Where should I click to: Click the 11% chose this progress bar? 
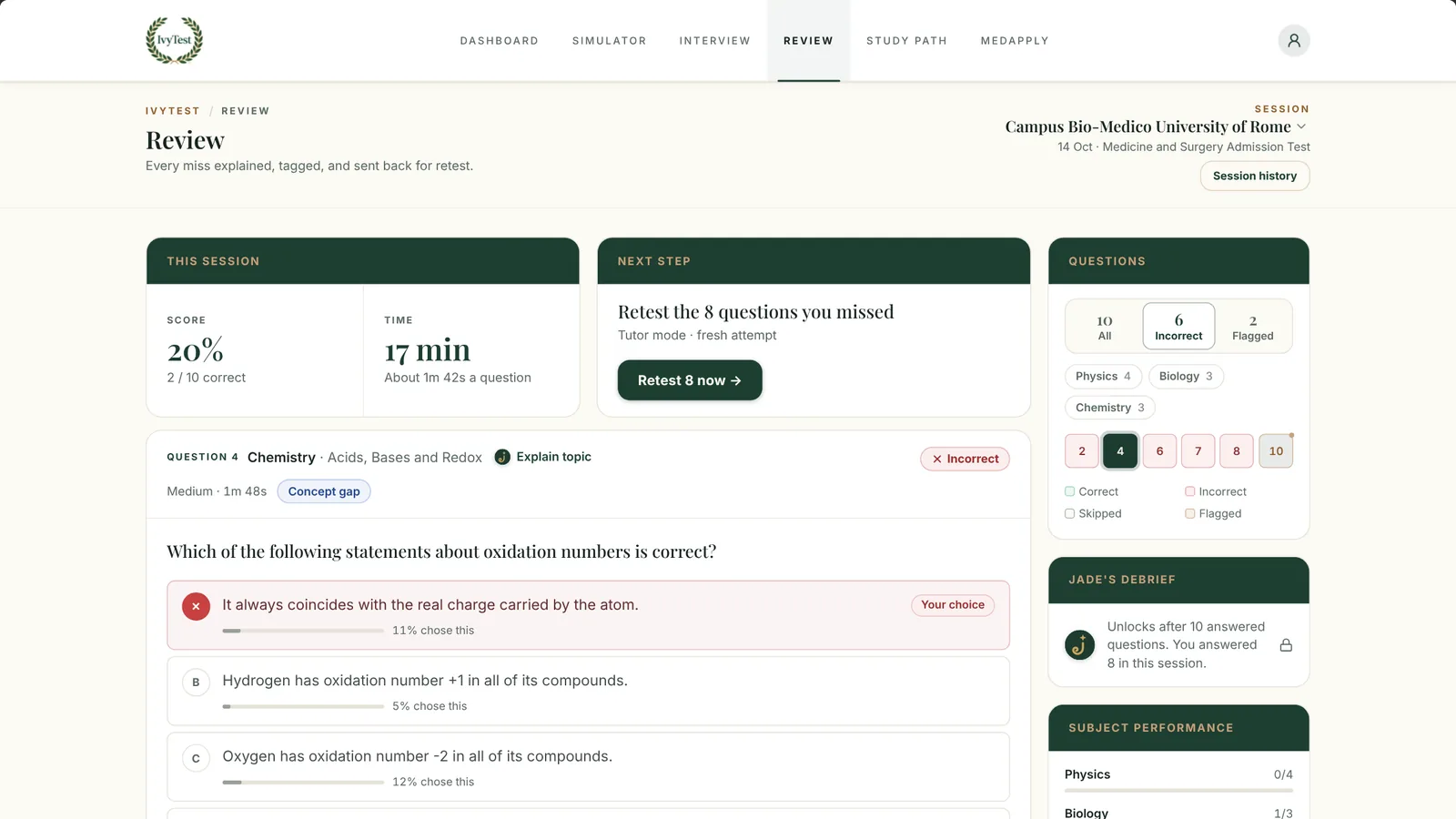coord(303,631)
